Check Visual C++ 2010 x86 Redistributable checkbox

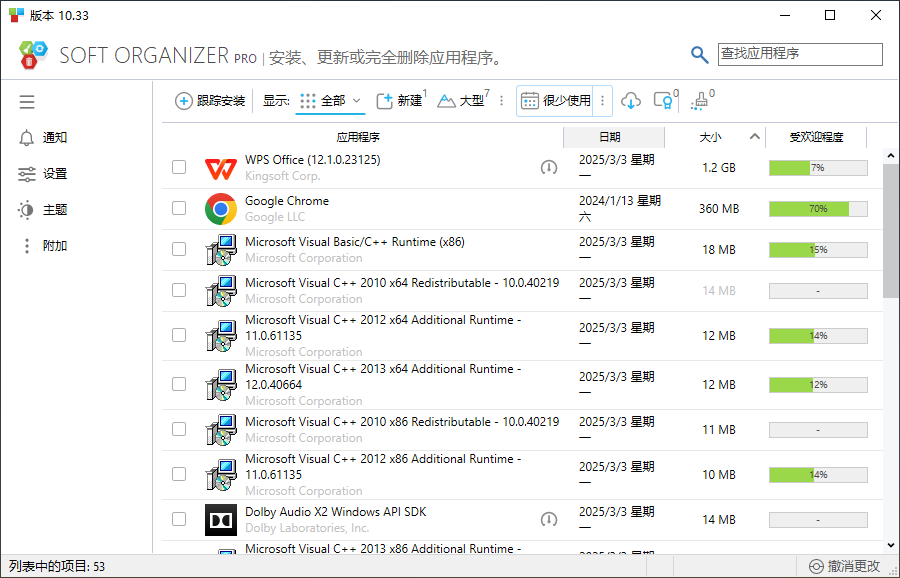click(x=179, y=429)
